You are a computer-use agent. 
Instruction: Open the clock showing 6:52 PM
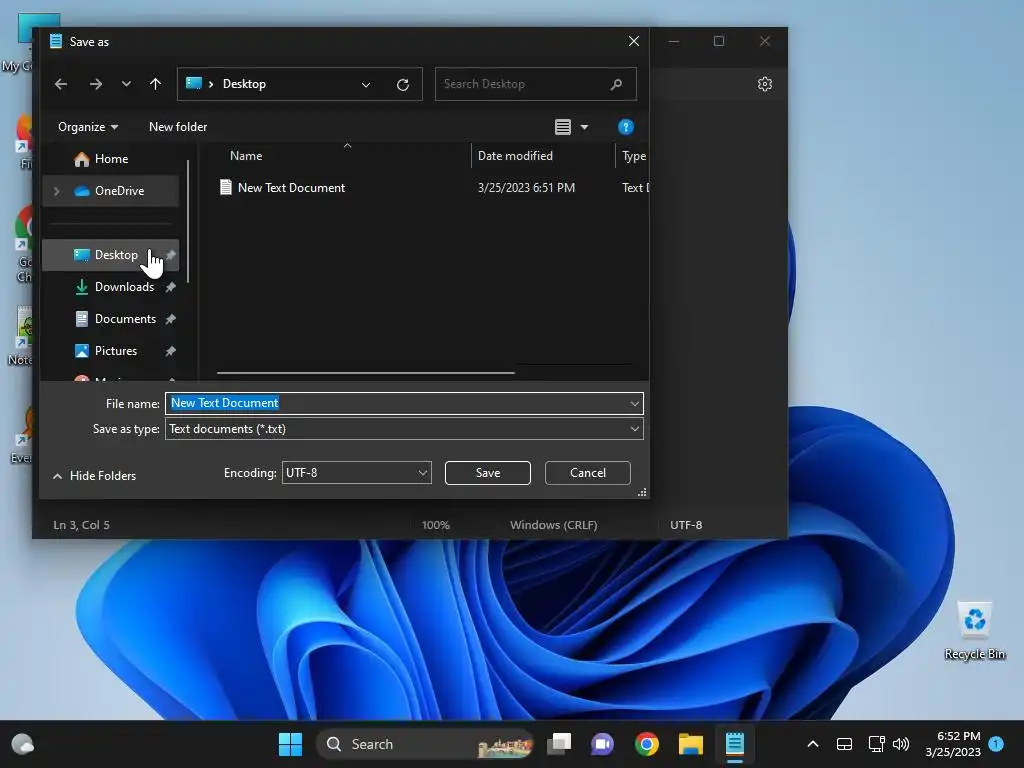953,744
